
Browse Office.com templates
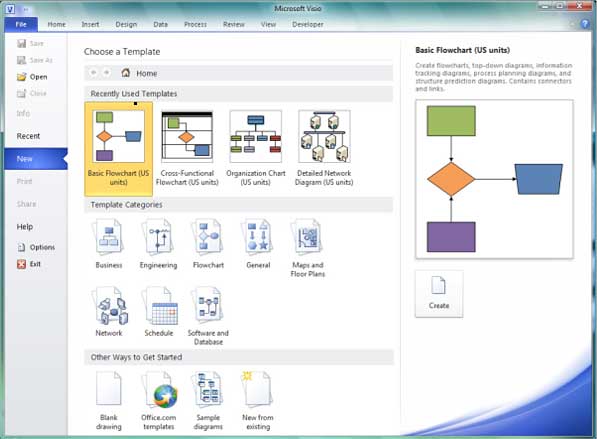click(x=158, y=401)
